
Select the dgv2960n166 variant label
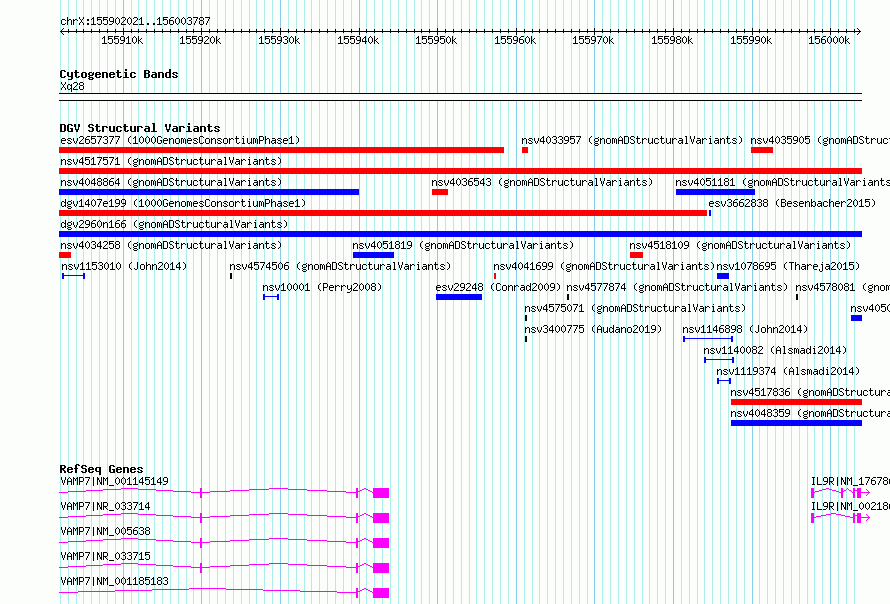coord(174,224)
